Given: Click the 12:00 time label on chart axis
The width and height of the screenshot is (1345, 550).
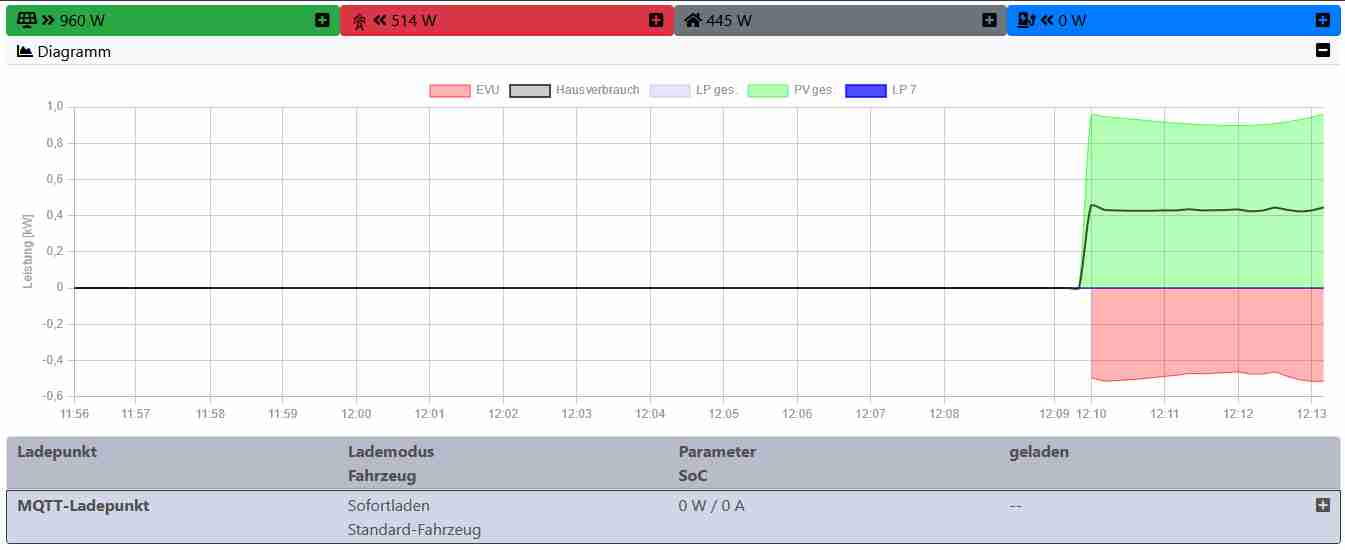Looking at the screenshot, I should (x=356, y=413).
